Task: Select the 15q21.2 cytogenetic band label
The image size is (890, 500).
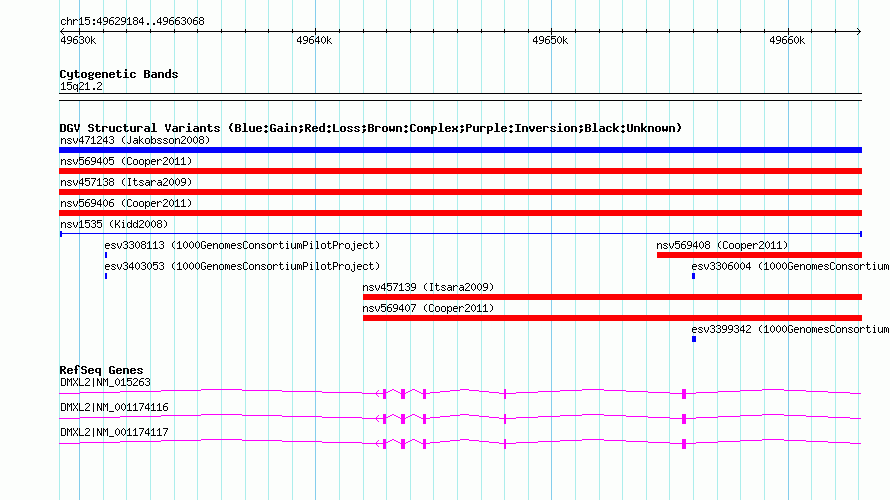Action: pos(81,86)
